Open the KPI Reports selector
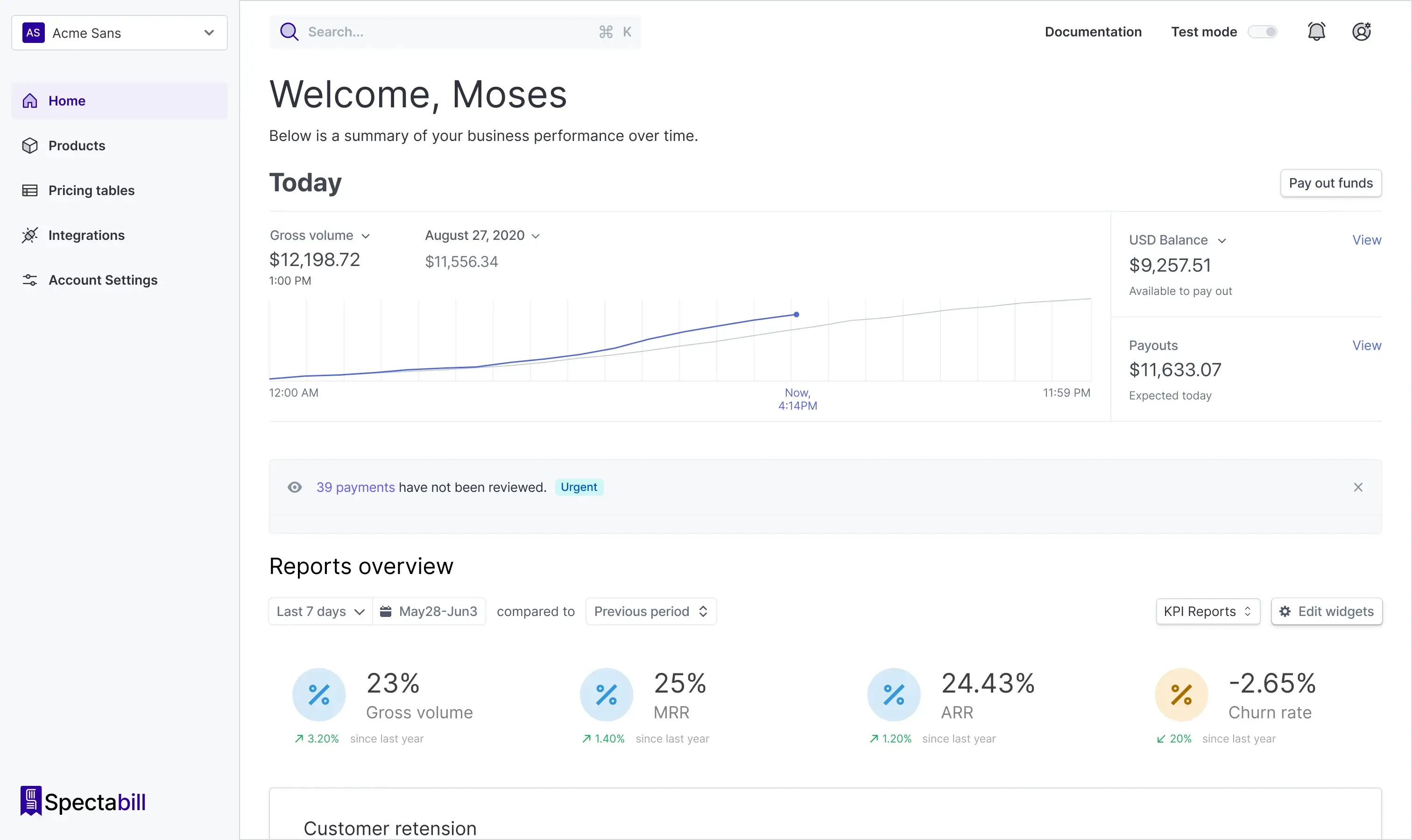 point(1208,611)
